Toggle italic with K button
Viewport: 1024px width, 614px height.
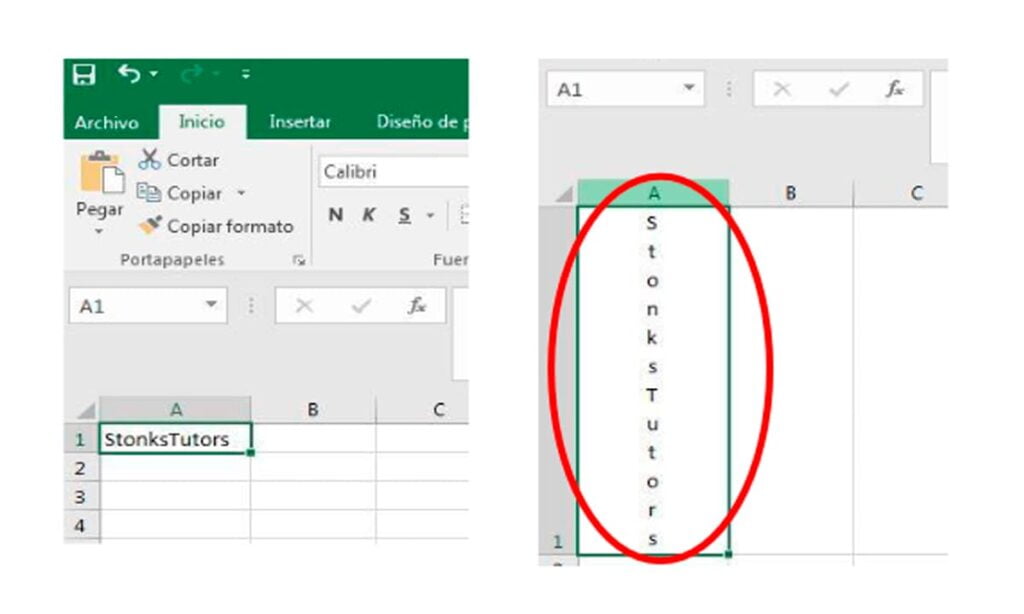click(369, 215)
